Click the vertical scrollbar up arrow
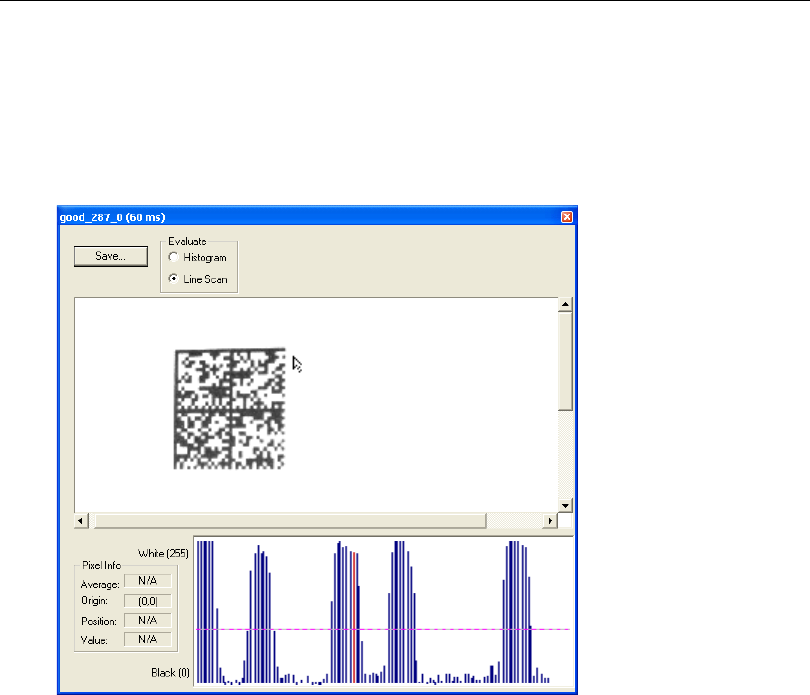The height and width of the screenshot is (695, 810). click(565, 305)
